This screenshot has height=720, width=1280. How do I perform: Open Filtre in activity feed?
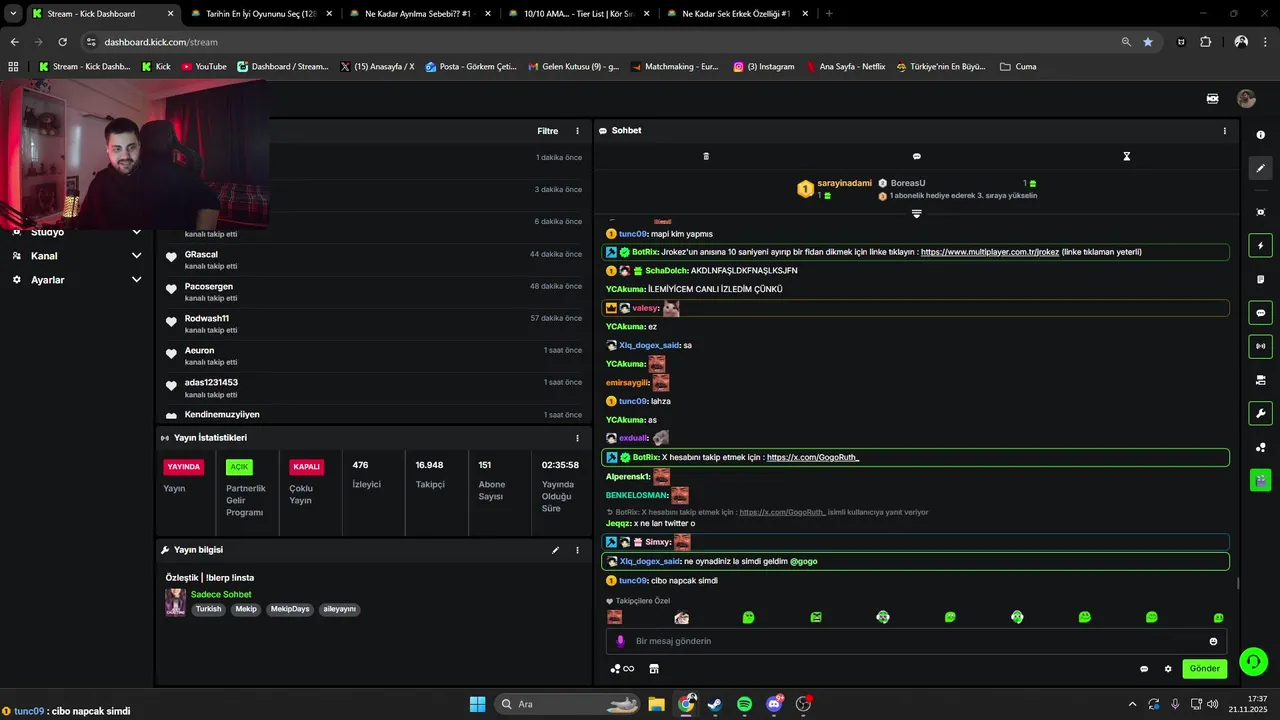tap(547, 131)
